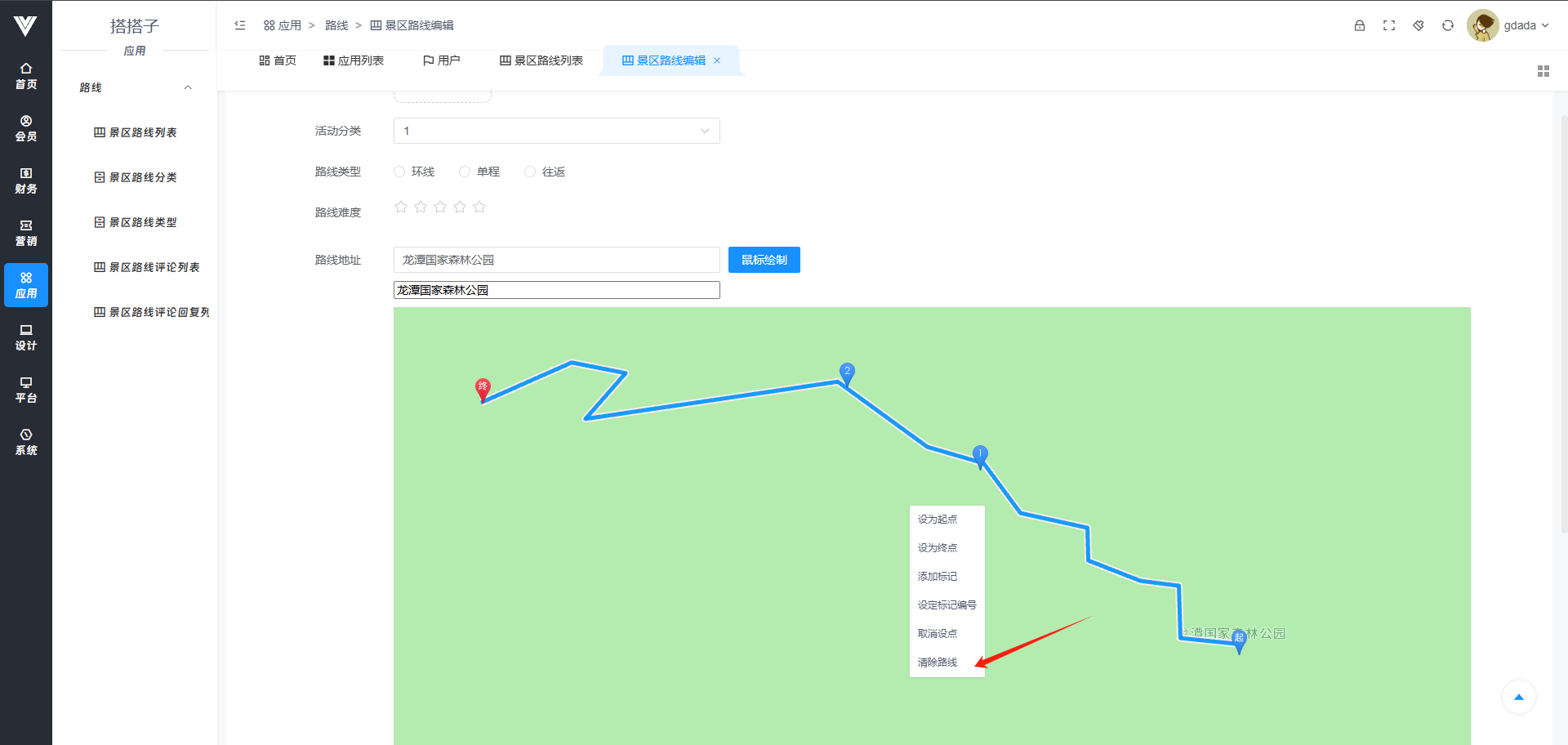Viewport: 1568px width, 745px height.
Task: Open 财务 in the left sidebar
Action: pos(26,181)
